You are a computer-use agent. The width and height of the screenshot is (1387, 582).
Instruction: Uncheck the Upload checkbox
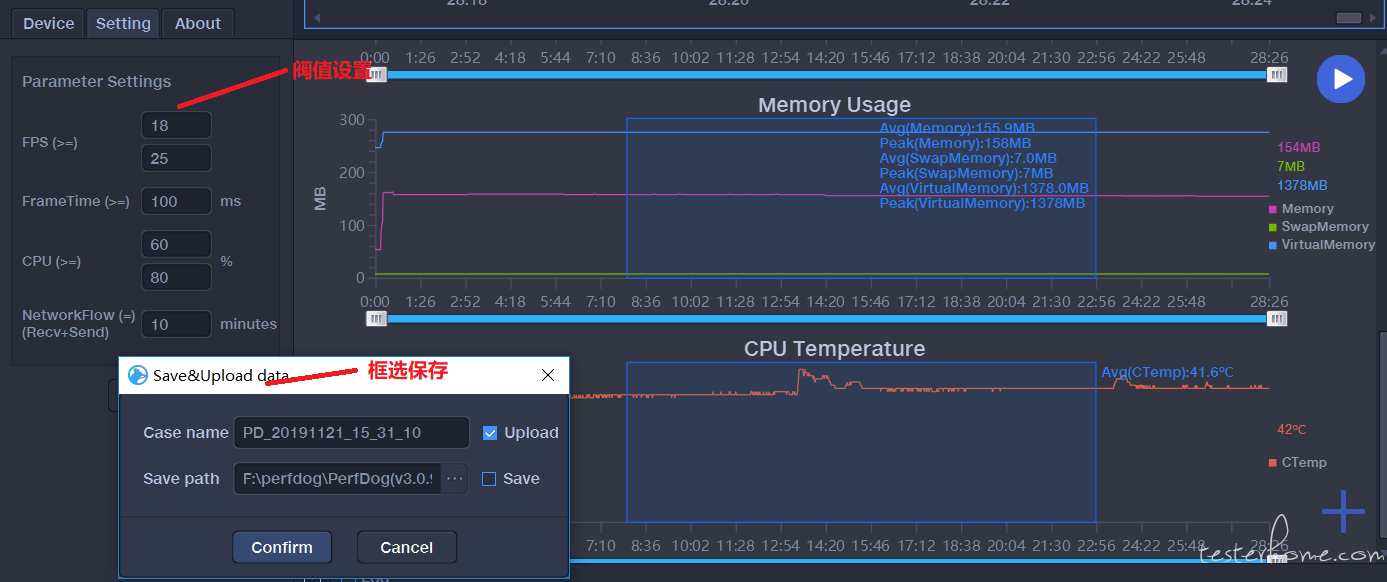[x=490, y=433]
